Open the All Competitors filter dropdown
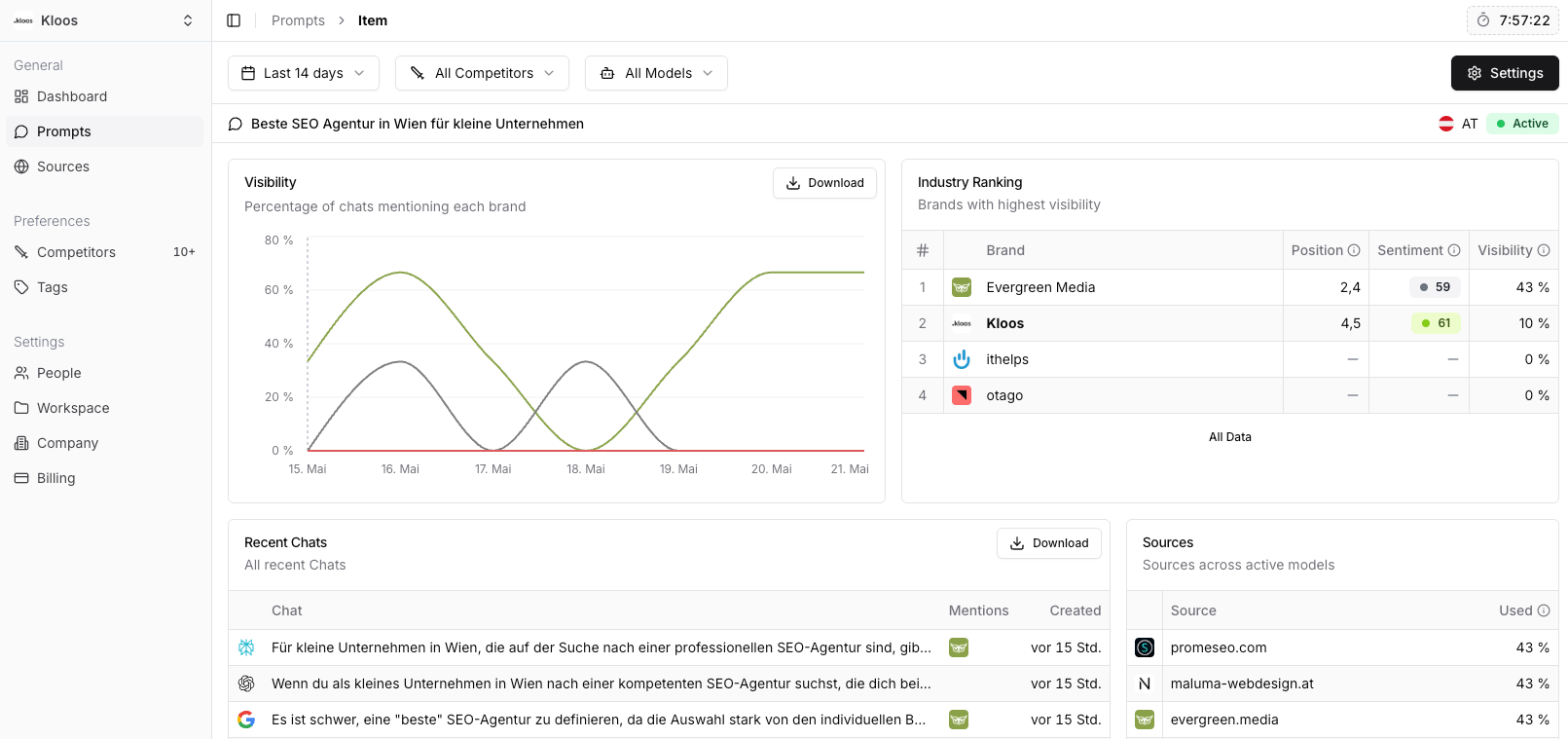The width and height of the screenshot is (1568, 739). pos(482,73)
